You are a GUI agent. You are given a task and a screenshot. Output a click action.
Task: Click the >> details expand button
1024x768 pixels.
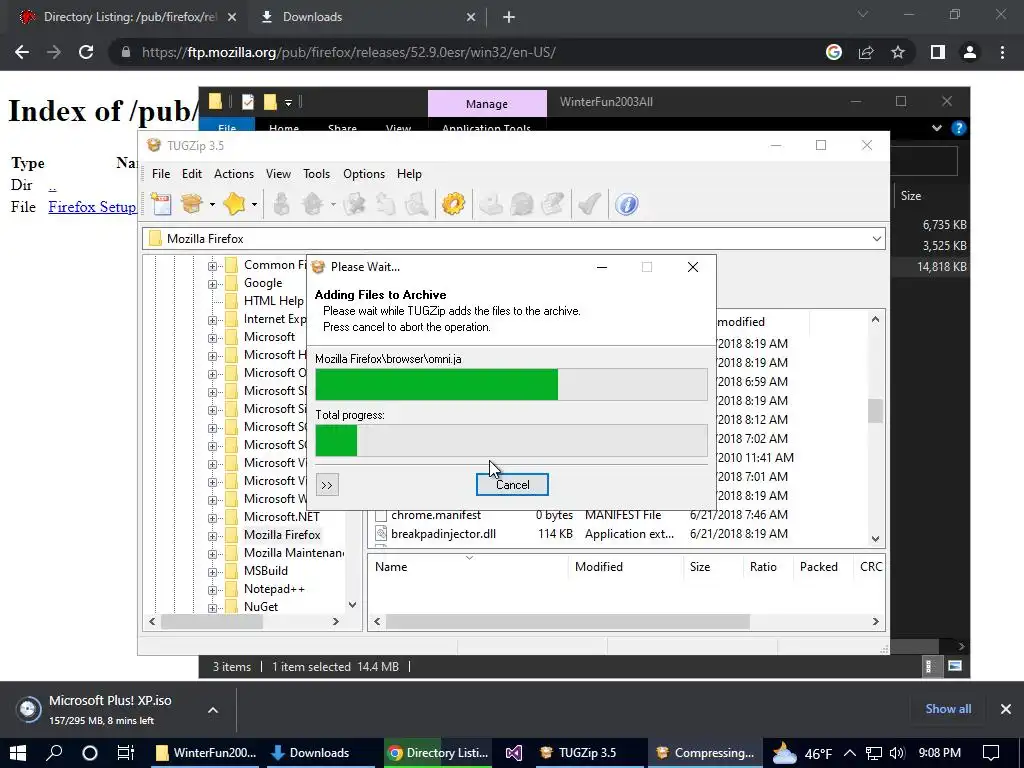pyautogui.click(x=327, y=485)
